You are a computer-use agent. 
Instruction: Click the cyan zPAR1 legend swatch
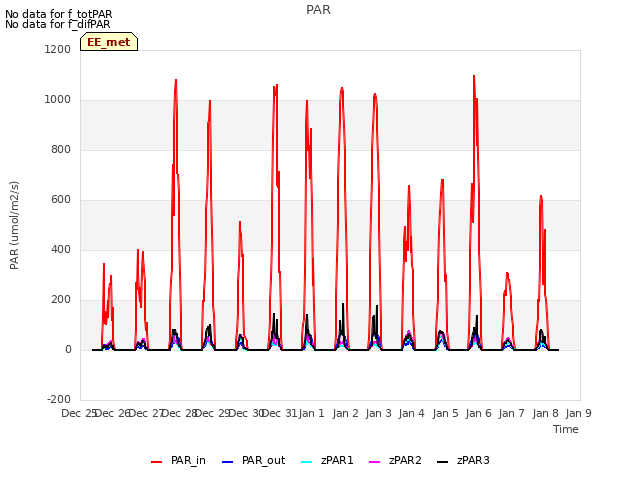(x=307, y=462)
